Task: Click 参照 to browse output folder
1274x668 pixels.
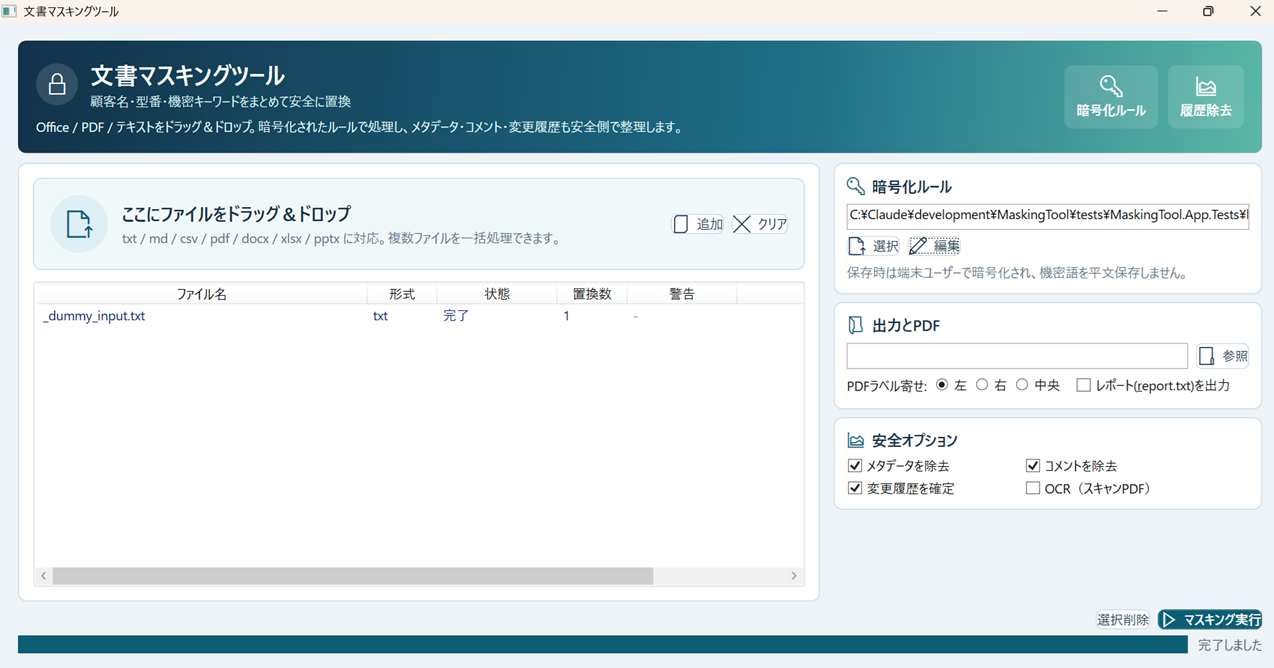Action: click(1222, 356)
